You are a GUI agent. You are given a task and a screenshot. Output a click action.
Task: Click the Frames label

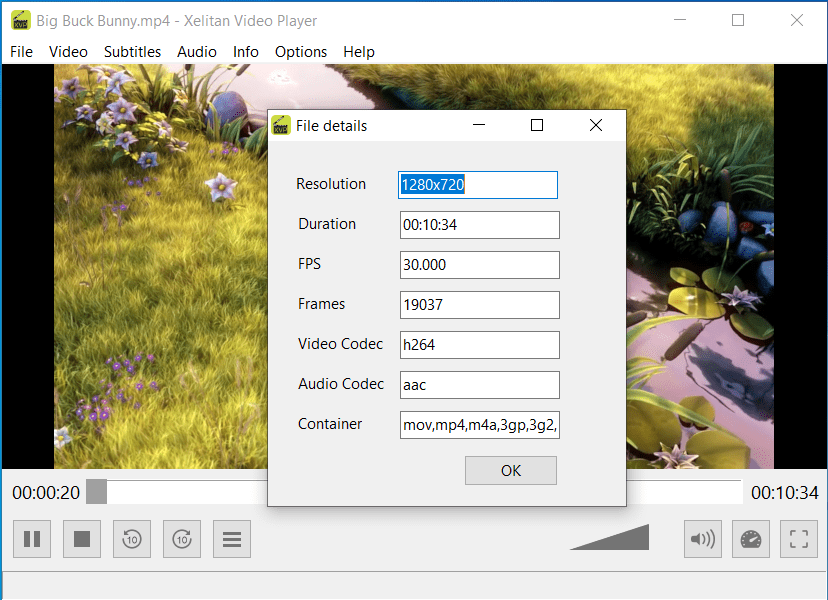321,304
